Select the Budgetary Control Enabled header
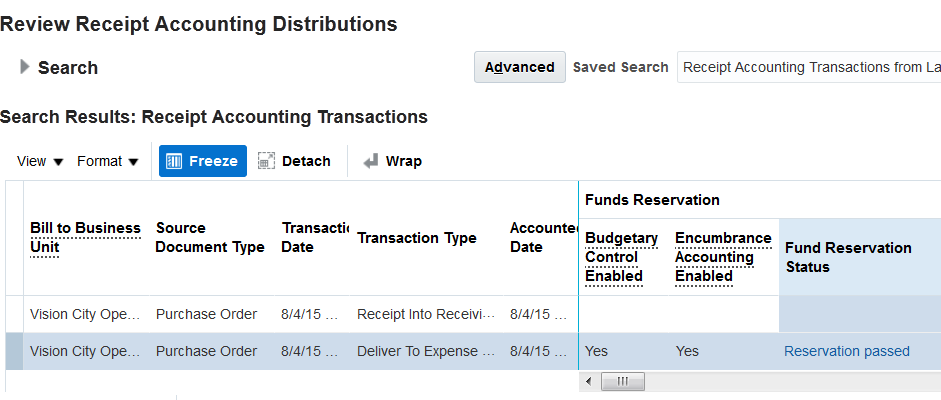The image size is (941, 400). [x=621, y=257]
